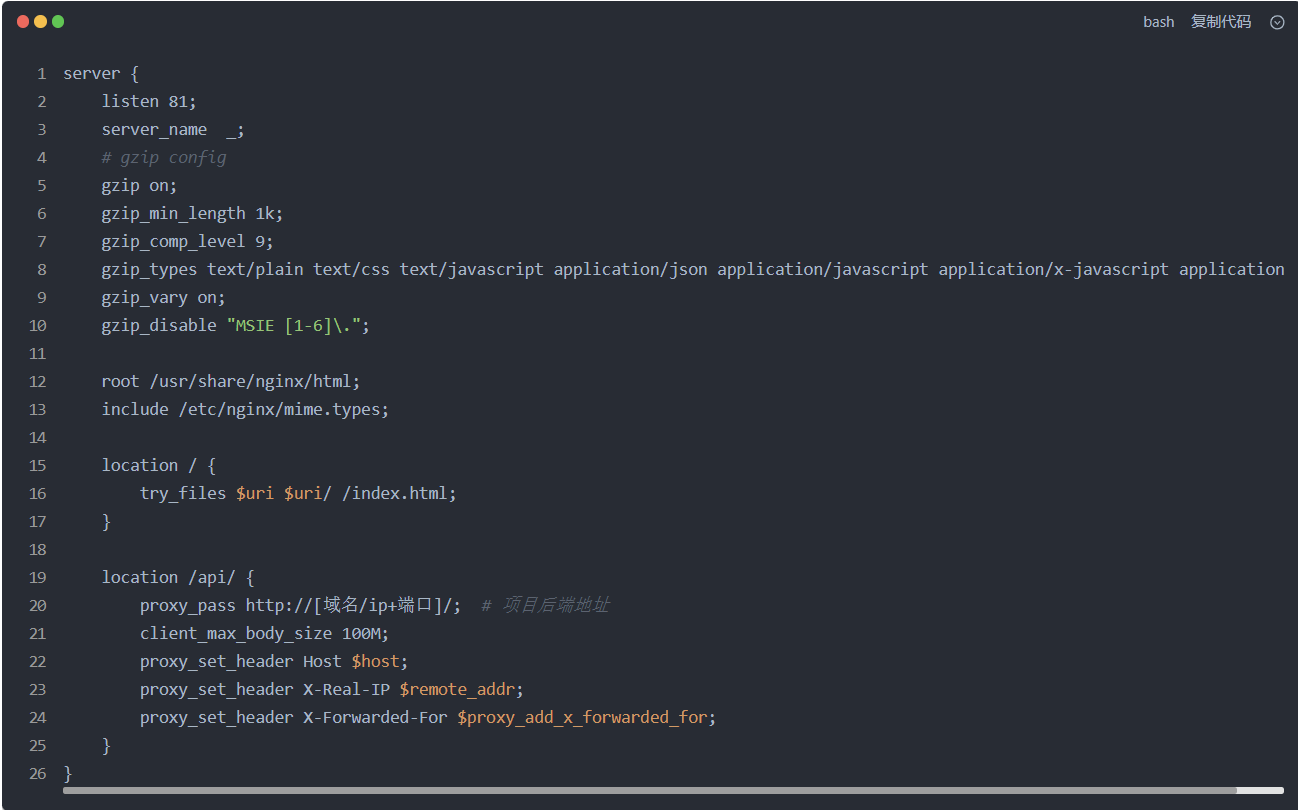This screenshot has height=810, width=1298.
Task: Click the 'include /etc/nginx/mime.types;' line
Action: 245,409
